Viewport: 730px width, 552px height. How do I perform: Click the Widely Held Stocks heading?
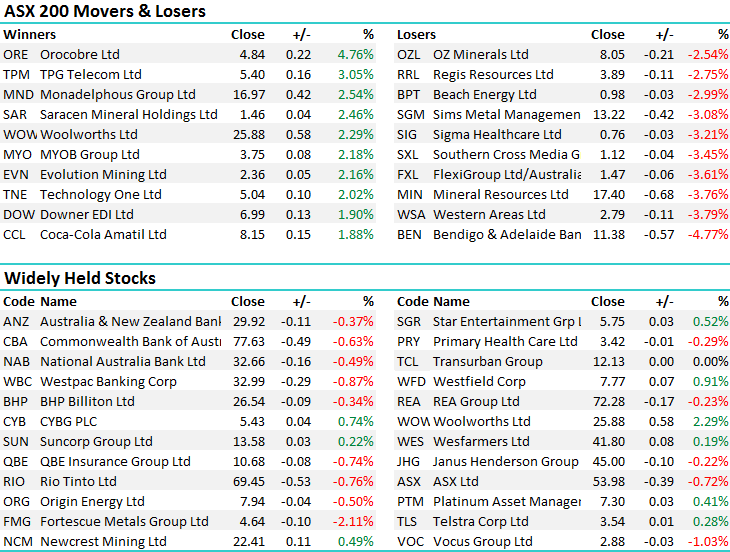coord(80,278)
